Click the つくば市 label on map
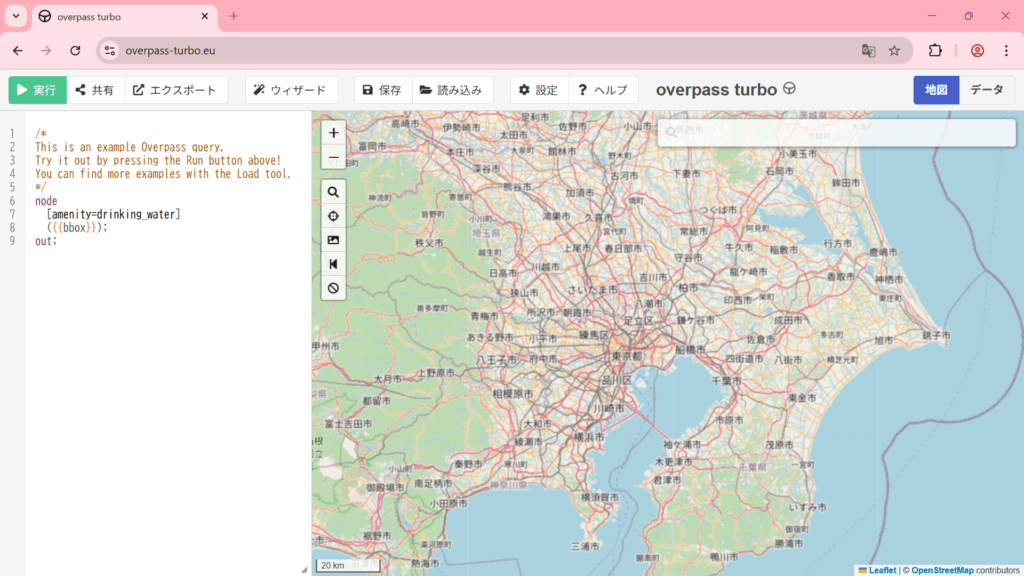1024x576 pixels. coord(718,210)
